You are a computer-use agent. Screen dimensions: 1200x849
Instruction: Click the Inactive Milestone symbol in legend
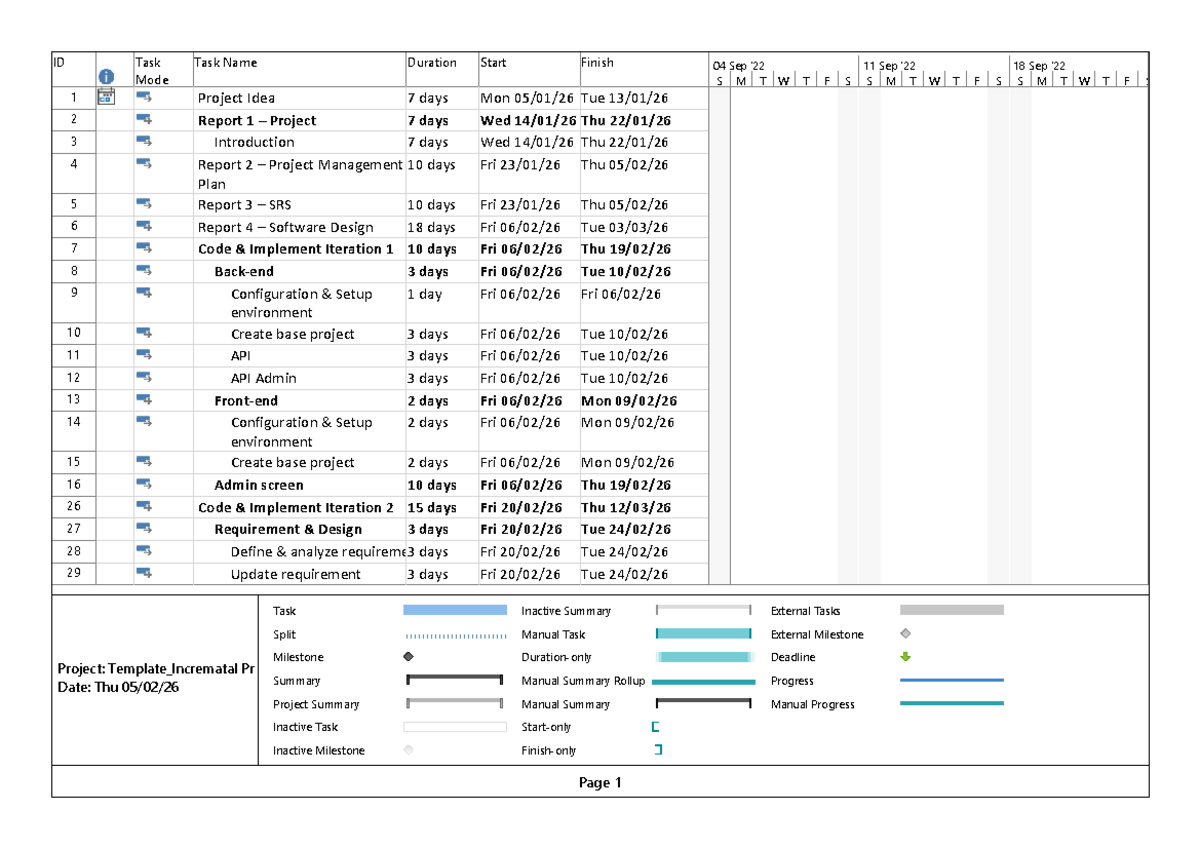[x=408, y=750]
